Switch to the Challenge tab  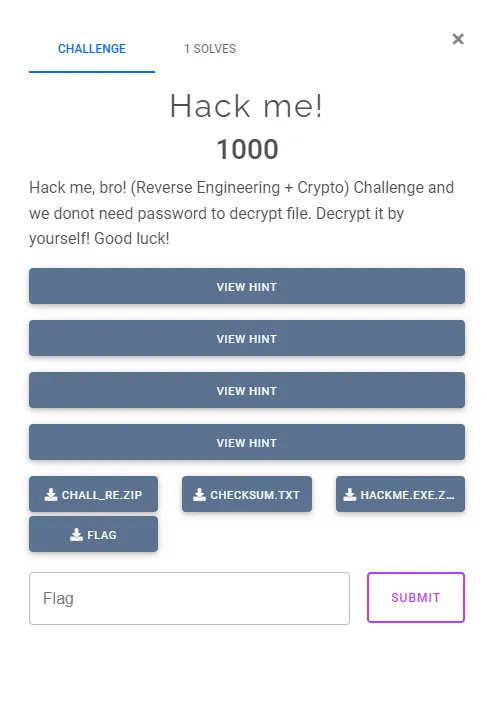click(92, 49)
